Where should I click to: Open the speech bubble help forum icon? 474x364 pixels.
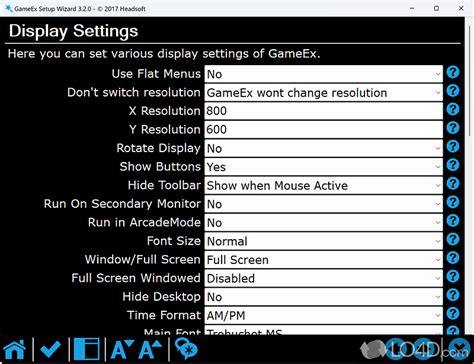(x=186, y=349)
